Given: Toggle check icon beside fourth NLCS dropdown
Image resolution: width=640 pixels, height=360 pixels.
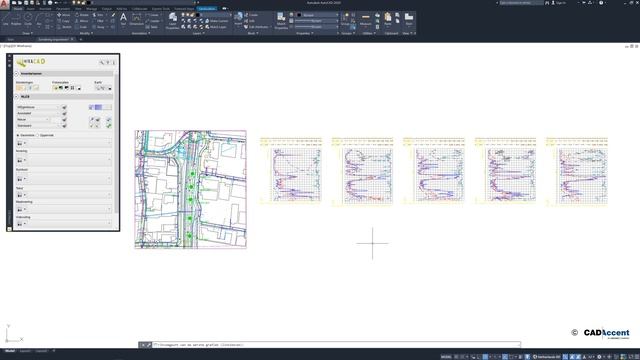Looking at the screenshot, I should (x=64, y=126).
